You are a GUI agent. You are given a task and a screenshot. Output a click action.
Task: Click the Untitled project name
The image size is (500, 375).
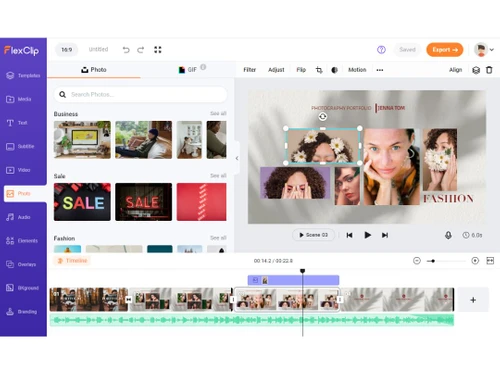pos(98,49)
